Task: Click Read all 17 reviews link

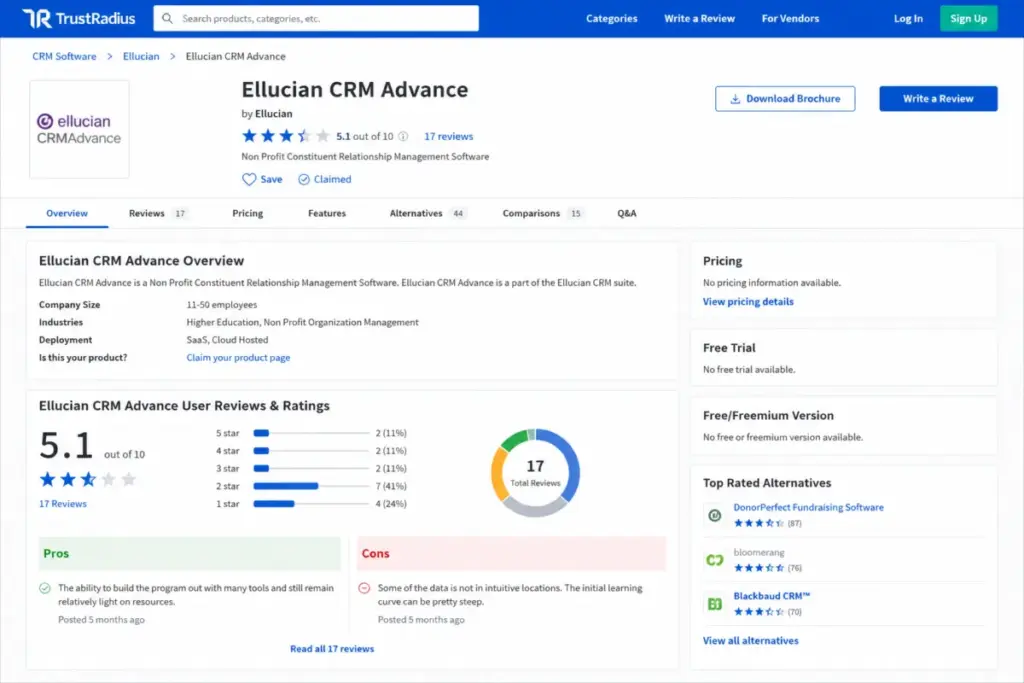Action: pos(332,649)
